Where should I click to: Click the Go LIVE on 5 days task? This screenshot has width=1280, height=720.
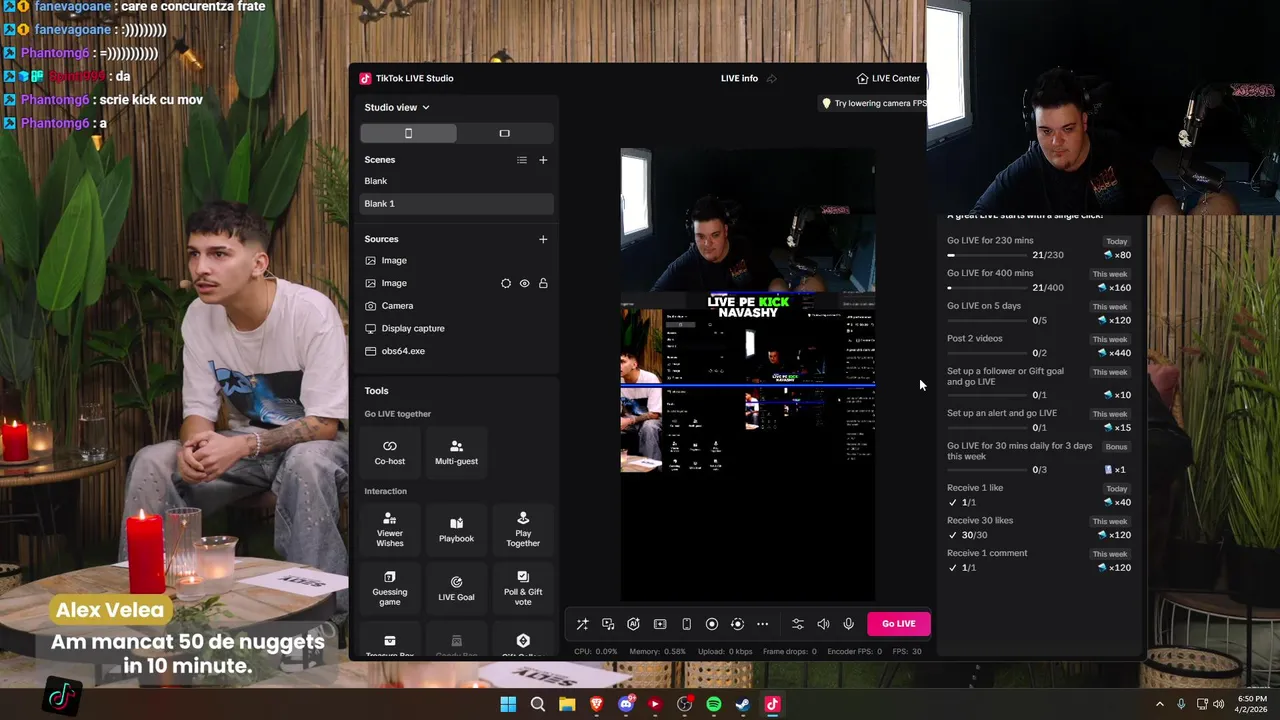(x=1039, y=313)
